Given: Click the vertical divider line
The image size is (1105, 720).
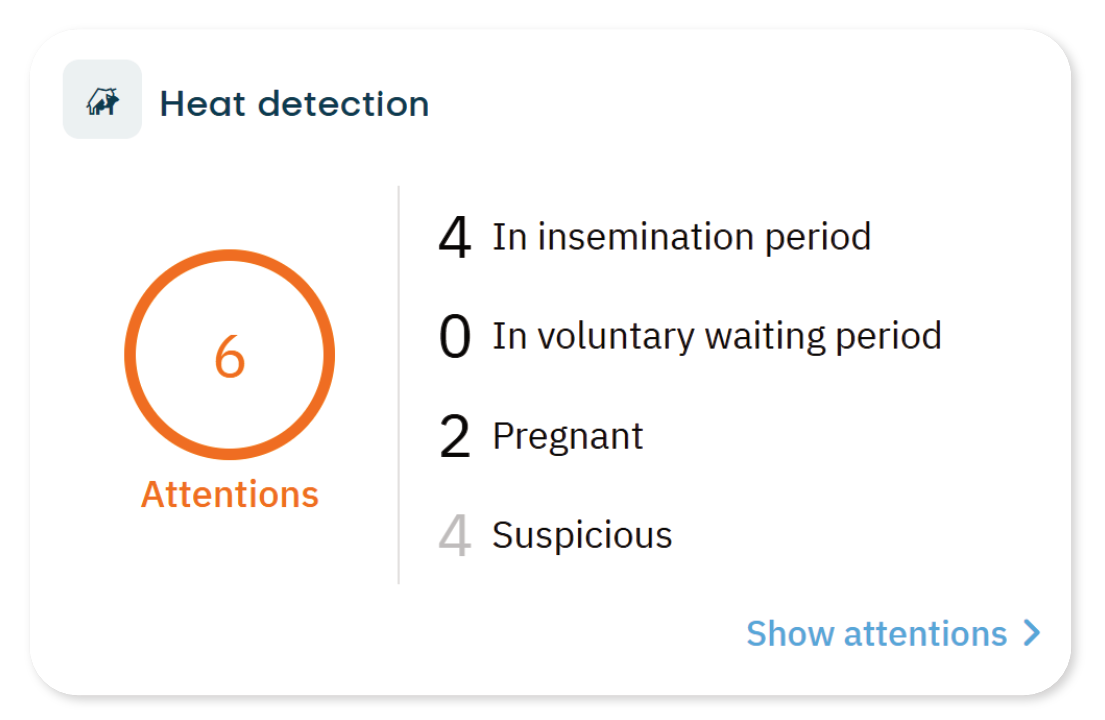Looking at the screenshot, I should click(x=399, y=385).
